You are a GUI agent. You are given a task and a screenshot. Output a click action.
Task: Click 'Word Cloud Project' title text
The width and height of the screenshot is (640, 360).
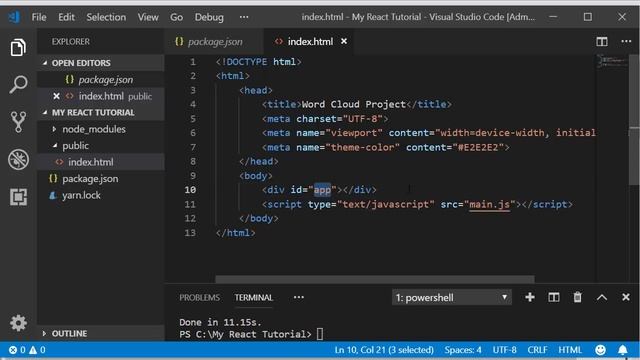click(353, 104)
